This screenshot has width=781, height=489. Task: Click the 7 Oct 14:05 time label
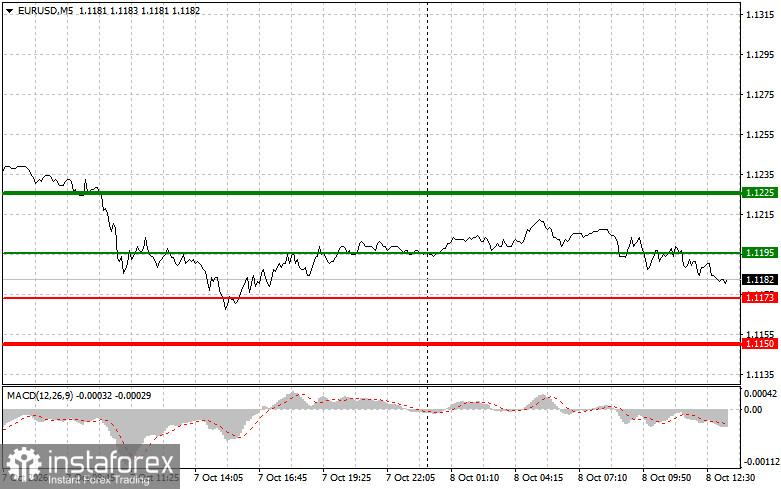point(218,478)
